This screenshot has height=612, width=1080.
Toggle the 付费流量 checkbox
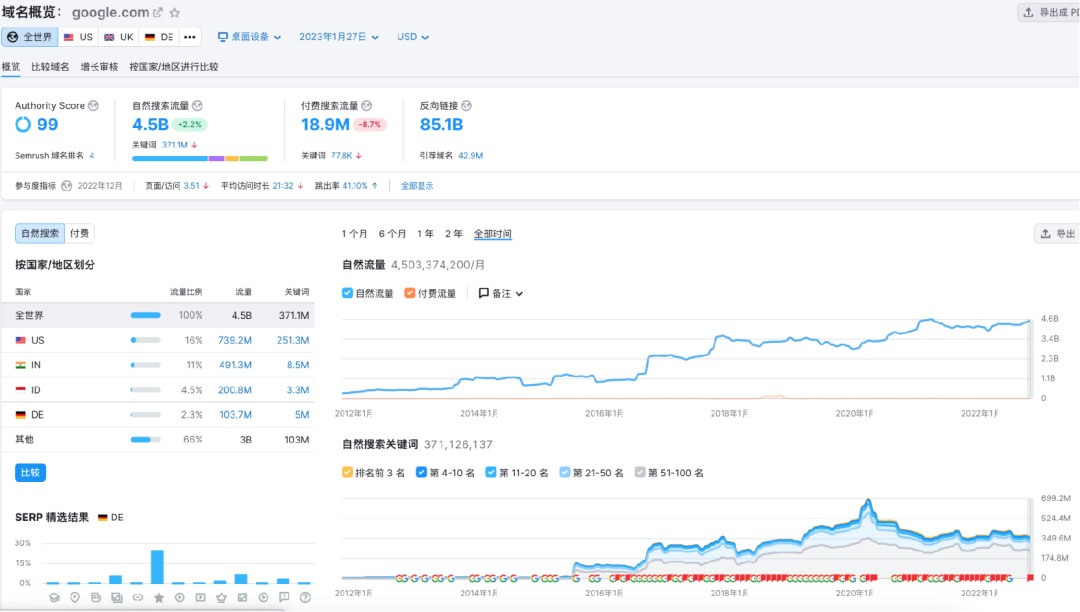[410, 294]
